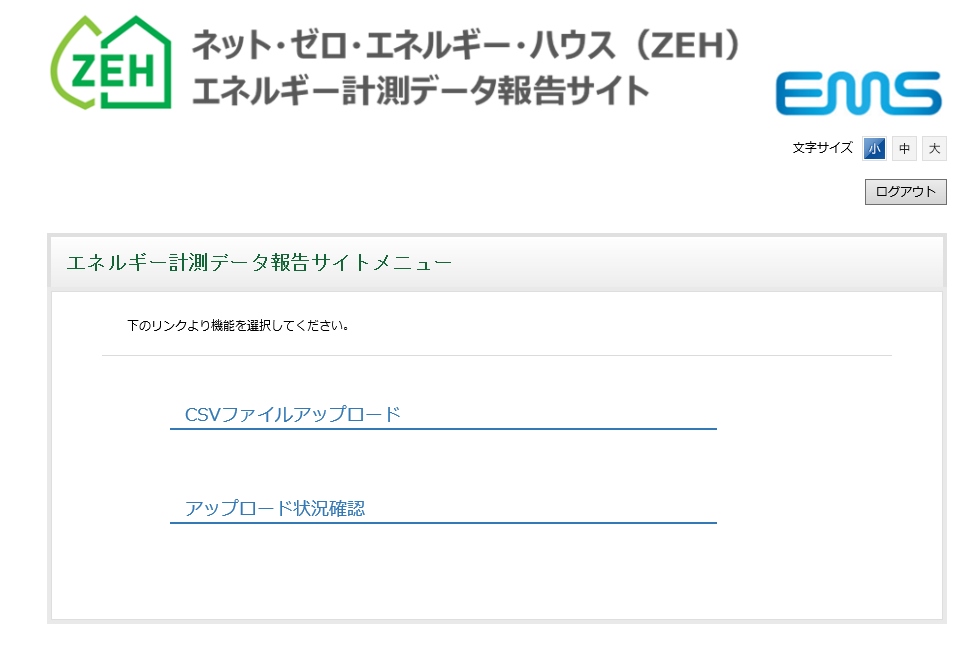Click the instruction text 下のリンクより機能を選択してください
Screen dimensions: 972x659
coord(238,325)
